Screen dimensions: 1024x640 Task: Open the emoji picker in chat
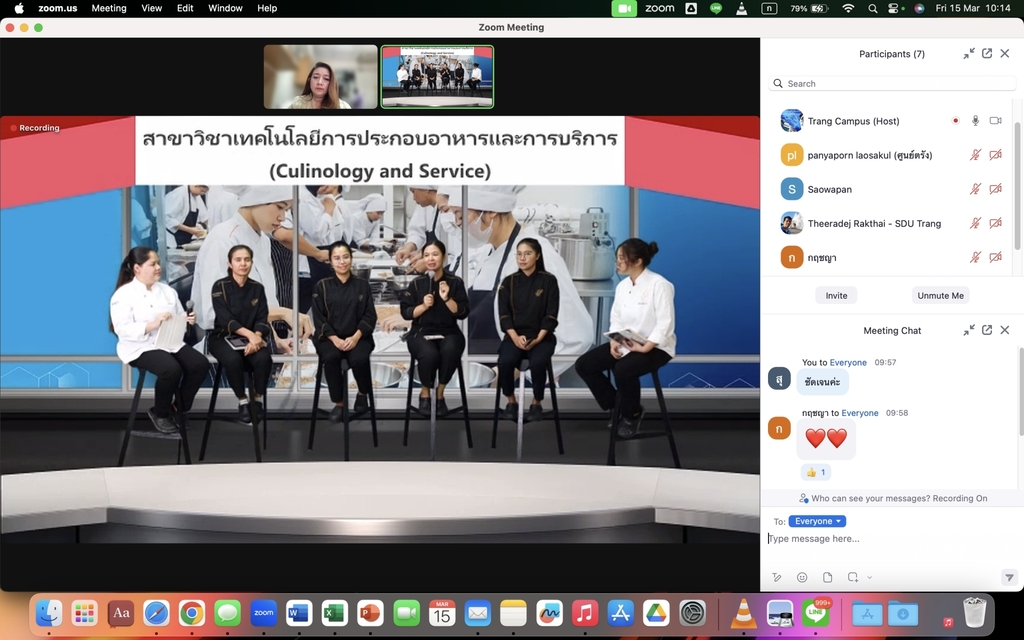tap(802, 577)
